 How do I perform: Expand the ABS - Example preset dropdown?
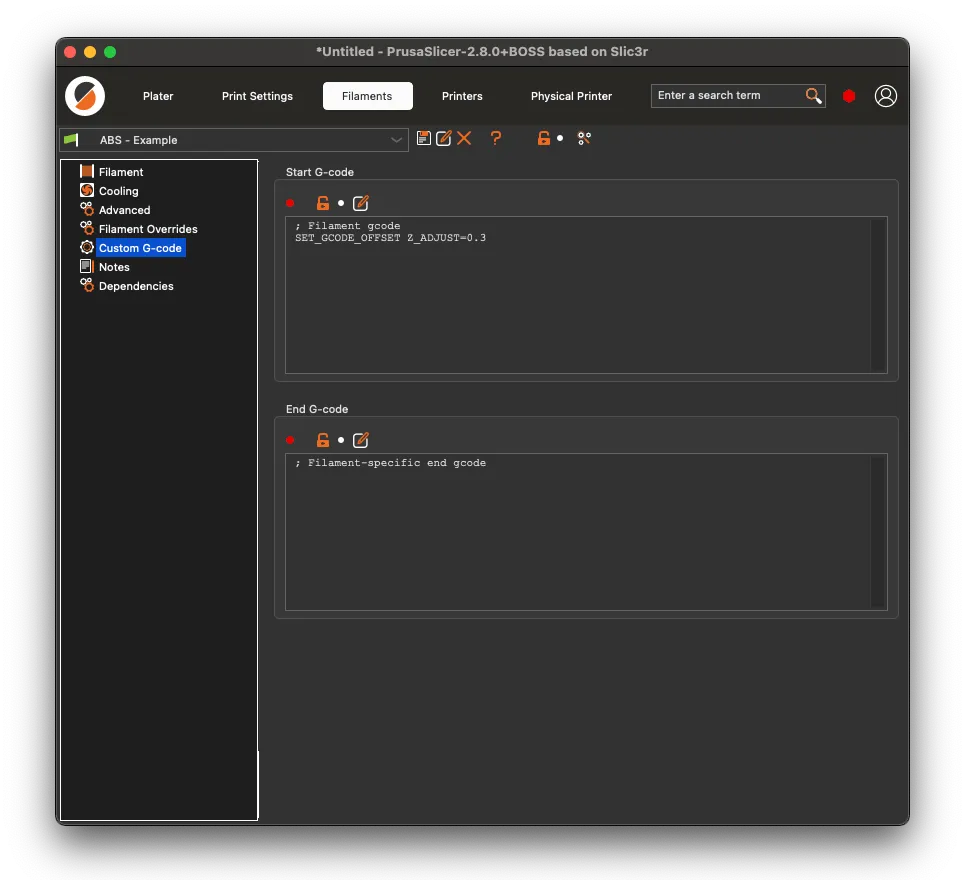(234, 140)
